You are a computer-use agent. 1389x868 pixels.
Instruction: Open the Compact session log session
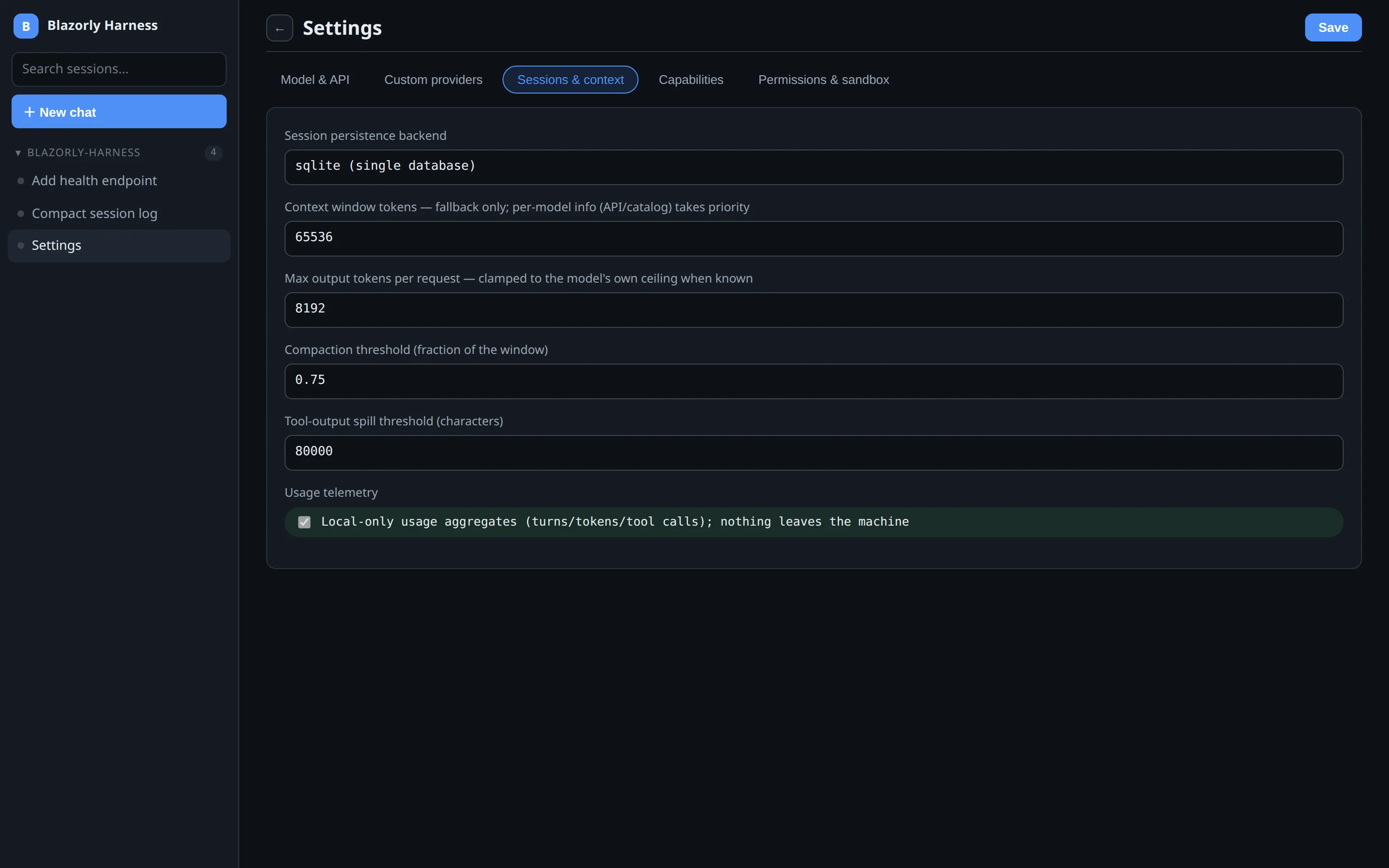pyautogui.click(x=119, y=214)
